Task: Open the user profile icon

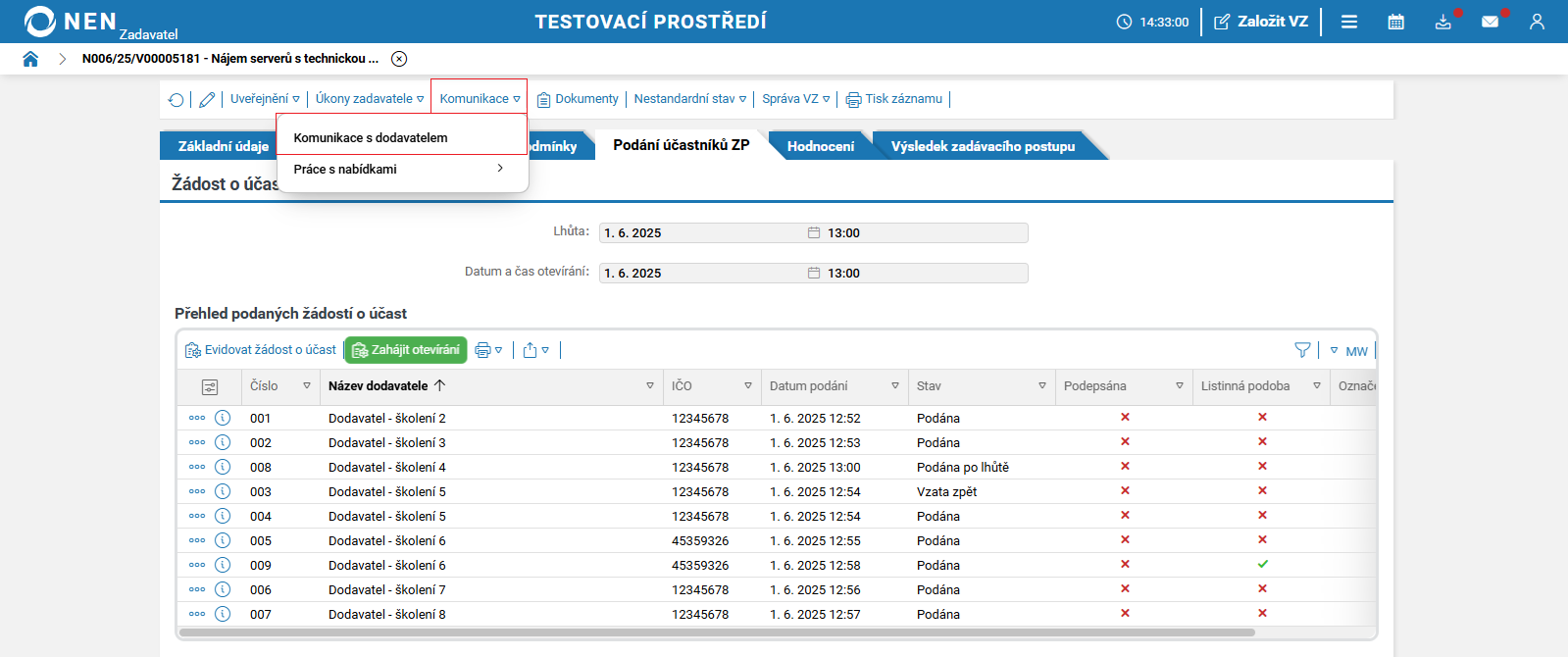Action: [x=1537, y=22]
